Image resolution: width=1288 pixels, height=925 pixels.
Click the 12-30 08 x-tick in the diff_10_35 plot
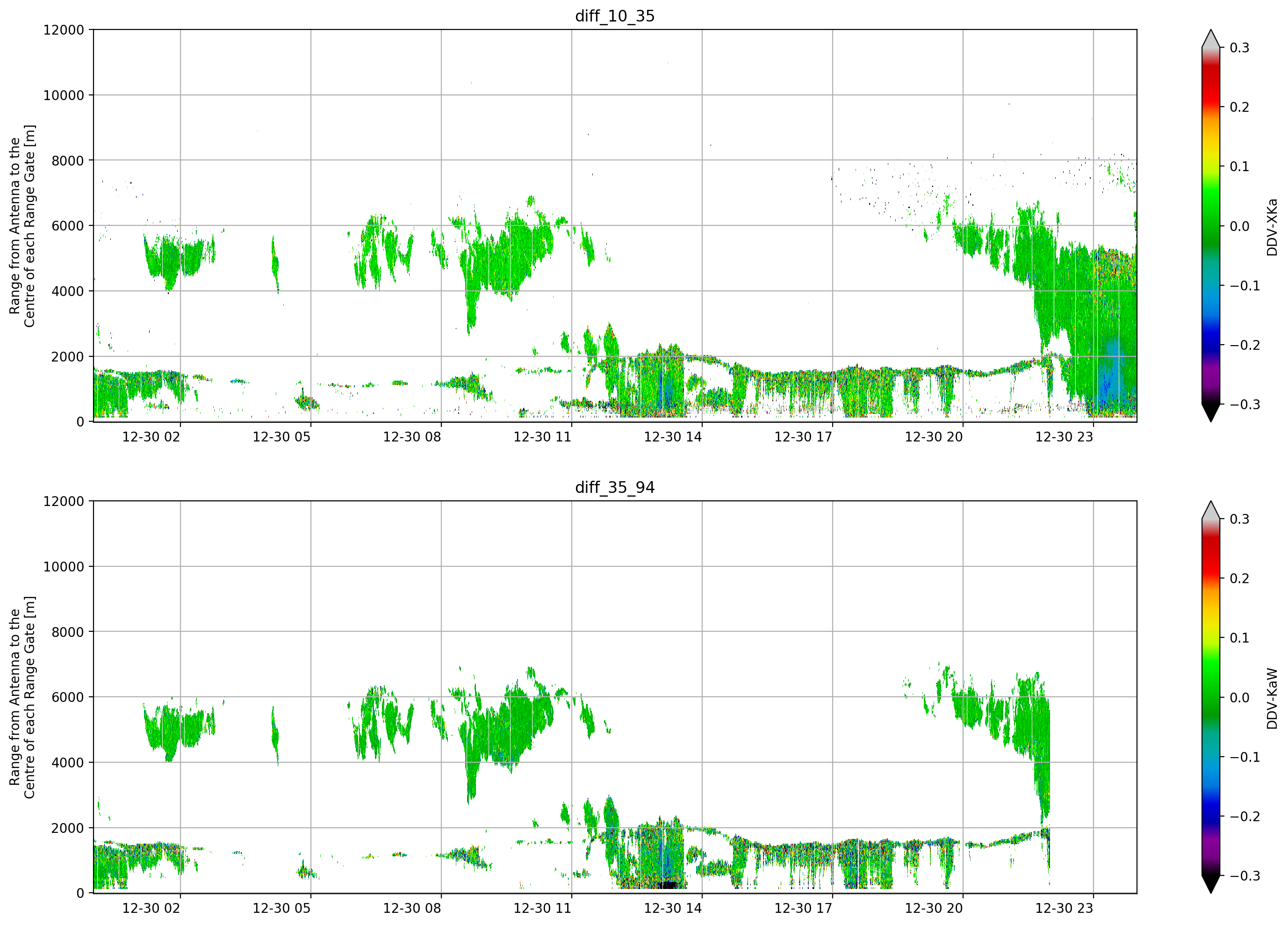[x=412, y=437]
